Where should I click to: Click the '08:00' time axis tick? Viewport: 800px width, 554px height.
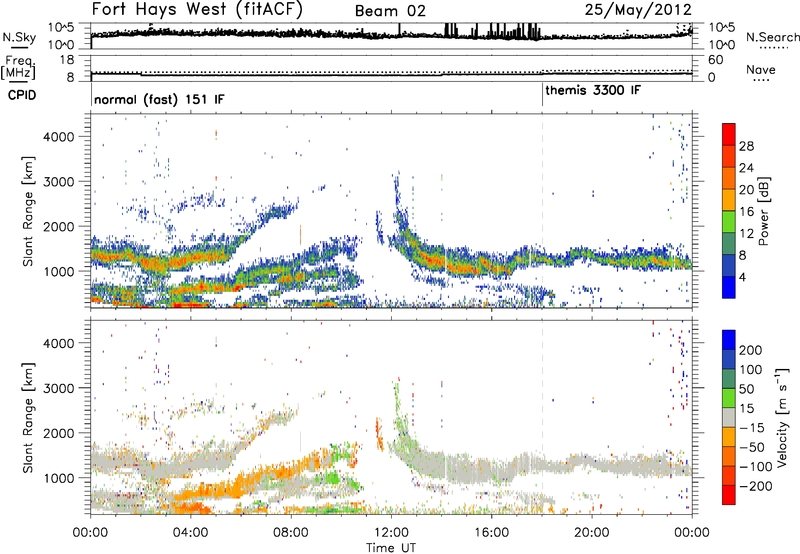click(291, 533)
